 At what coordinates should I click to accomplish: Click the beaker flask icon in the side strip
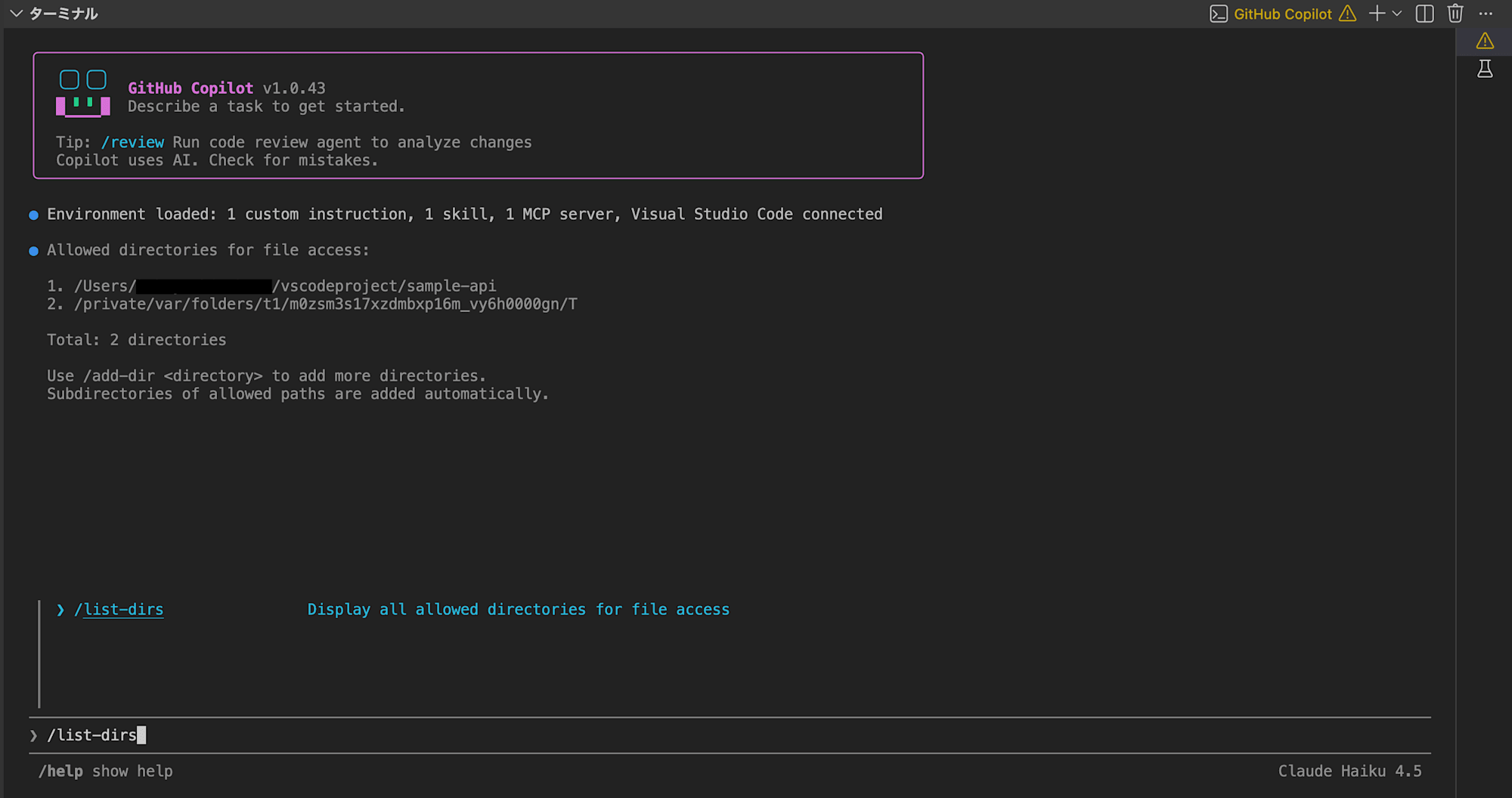1485,70
